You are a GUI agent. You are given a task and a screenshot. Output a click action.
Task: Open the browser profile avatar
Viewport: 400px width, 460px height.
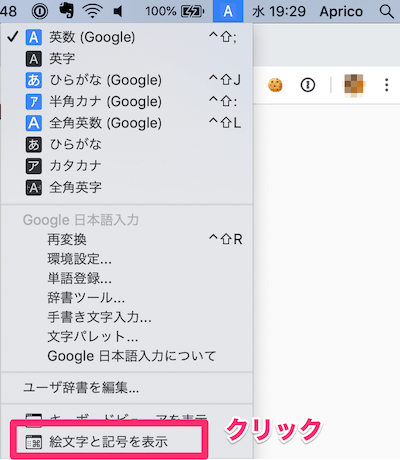354,85
